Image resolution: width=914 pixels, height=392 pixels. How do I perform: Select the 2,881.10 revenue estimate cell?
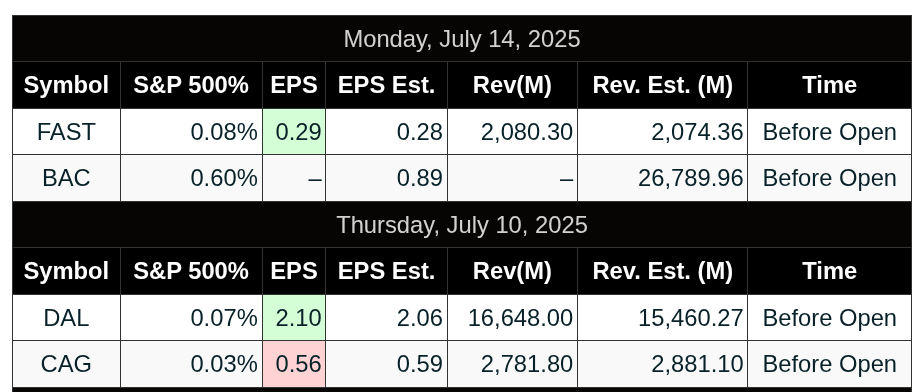click(x=662, y=364)
